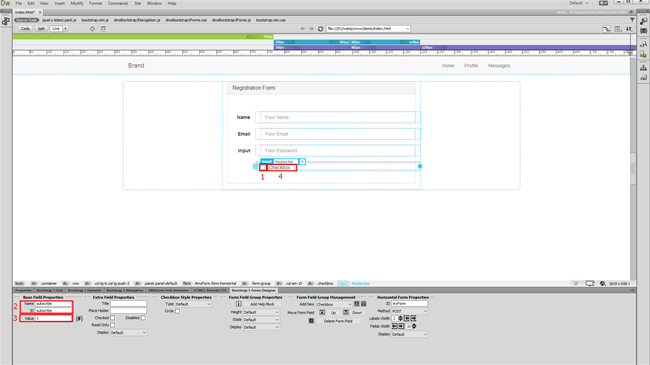650x365 pixels.
Task: Click the info icon next to Add Help Block
Action: tap(239, 304)
